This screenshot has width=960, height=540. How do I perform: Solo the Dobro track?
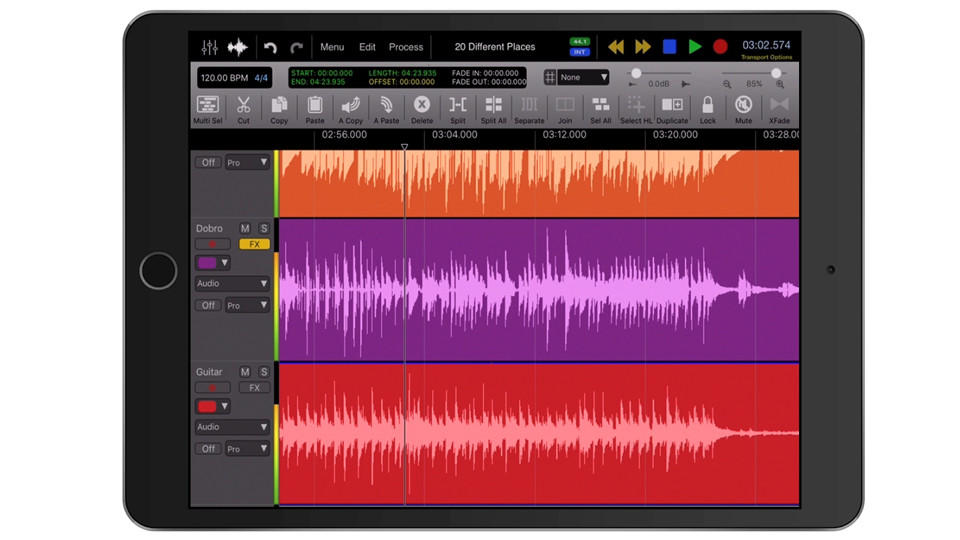tap(264, 228)
